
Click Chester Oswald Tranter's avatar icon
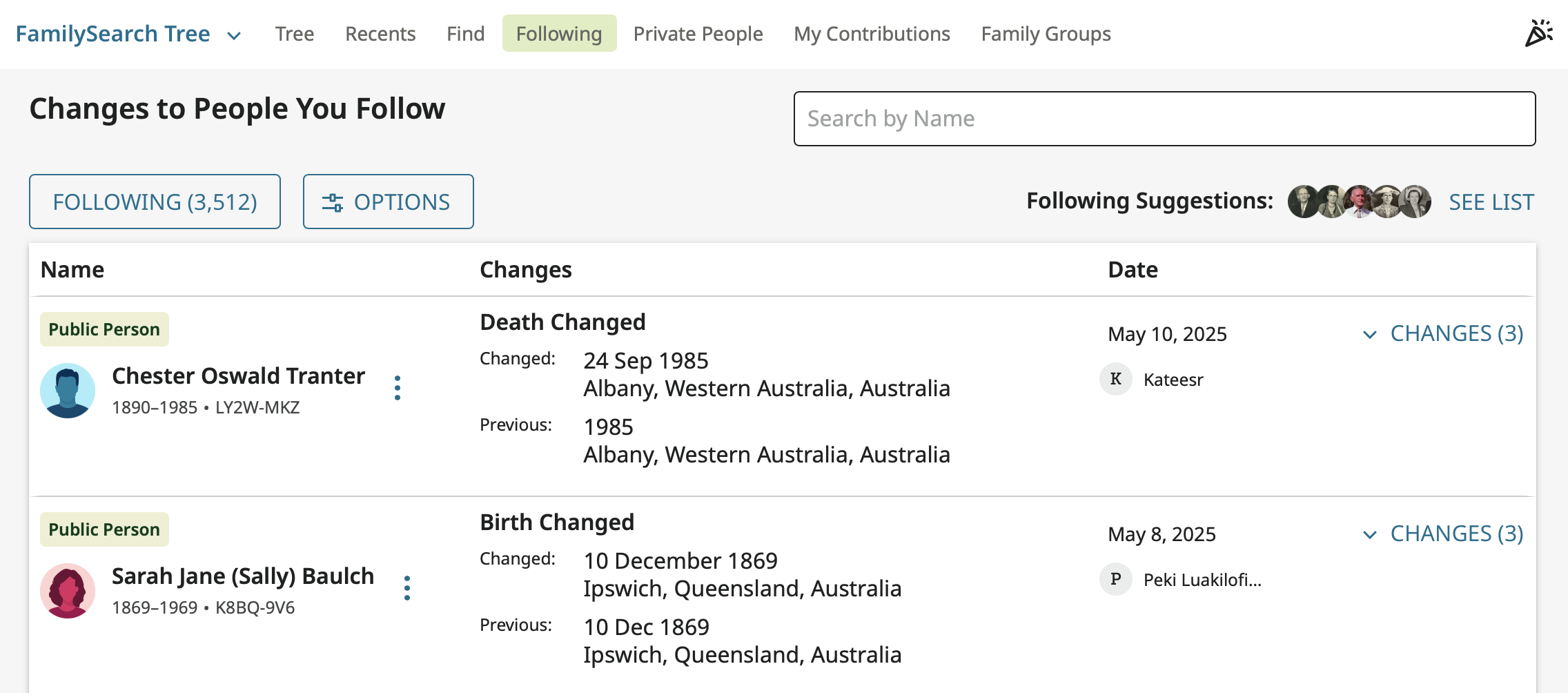pos(68,391)
